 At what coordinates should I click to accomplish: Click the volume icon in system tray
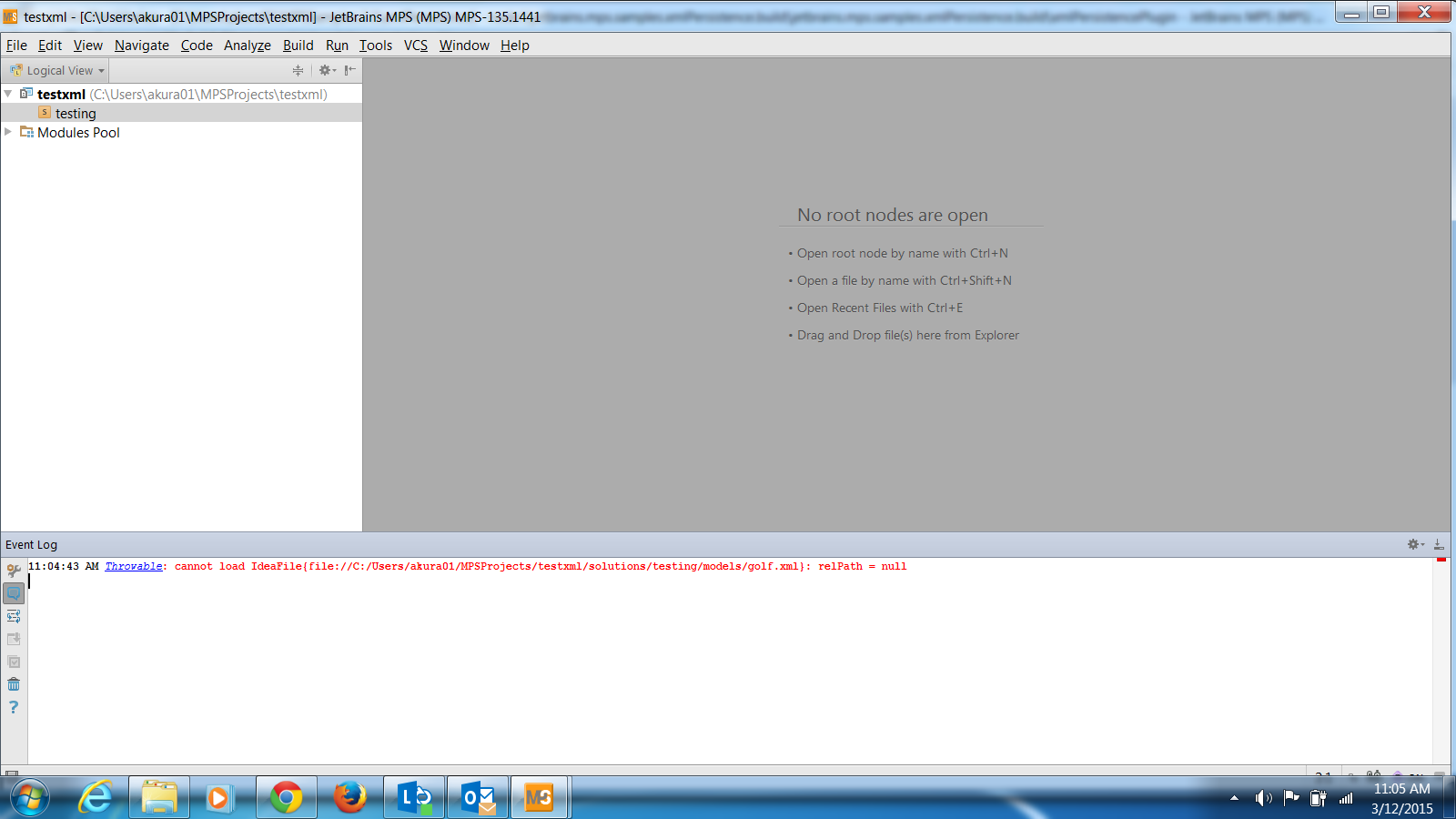(1262, 798)
